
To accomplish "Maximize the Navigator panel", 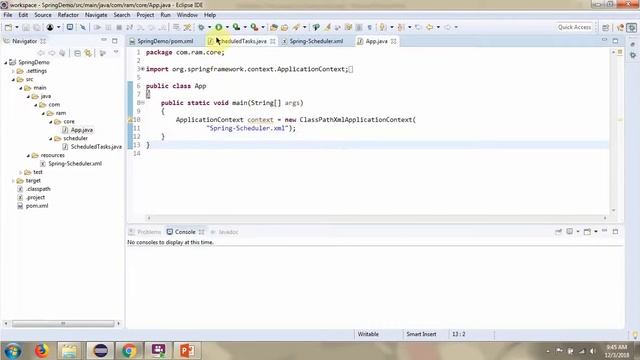I will 115,41.
